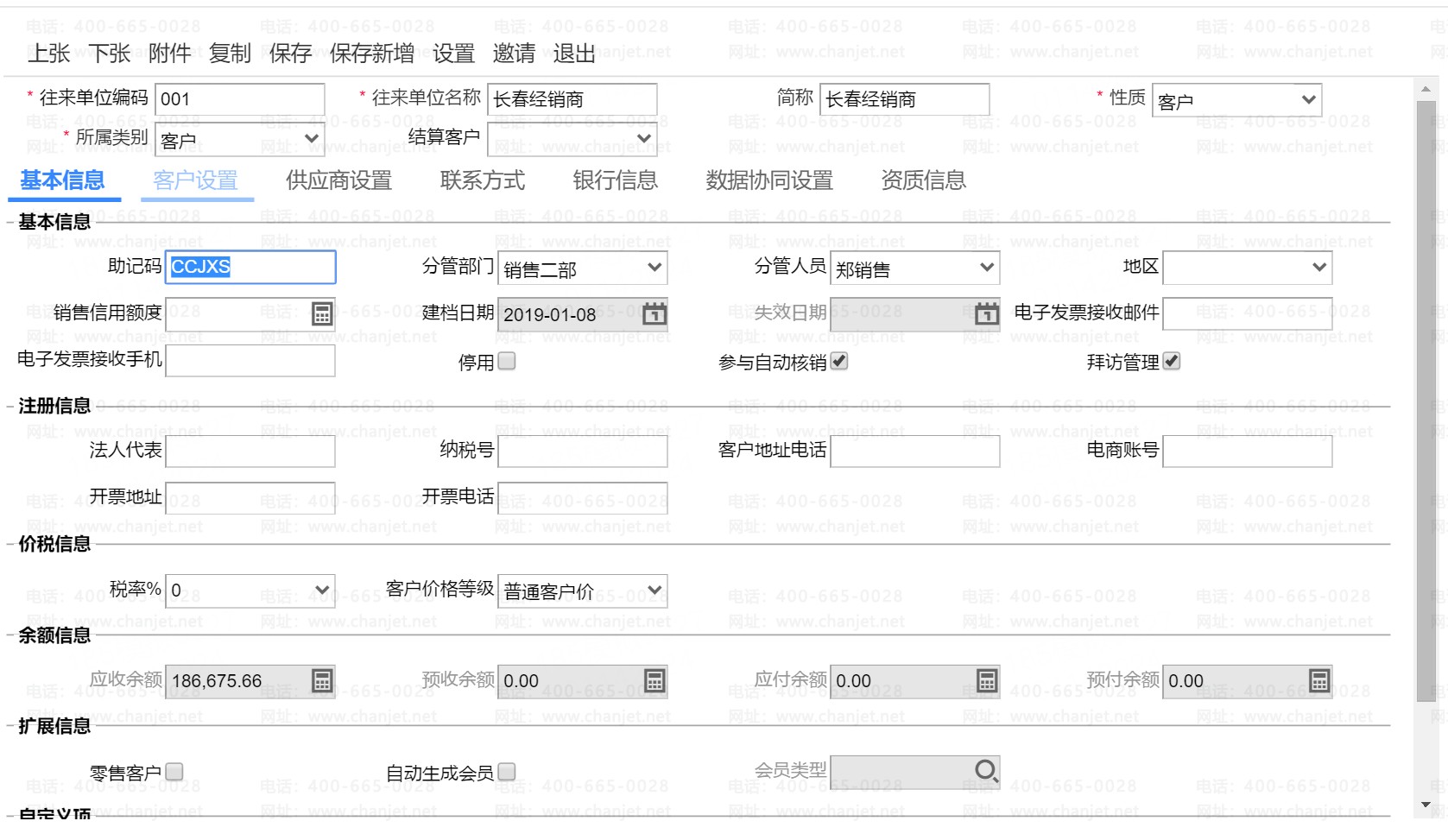Click the 开票地址 input field
The height and width of the screenshot is (840, 1448).
point(250,498)
